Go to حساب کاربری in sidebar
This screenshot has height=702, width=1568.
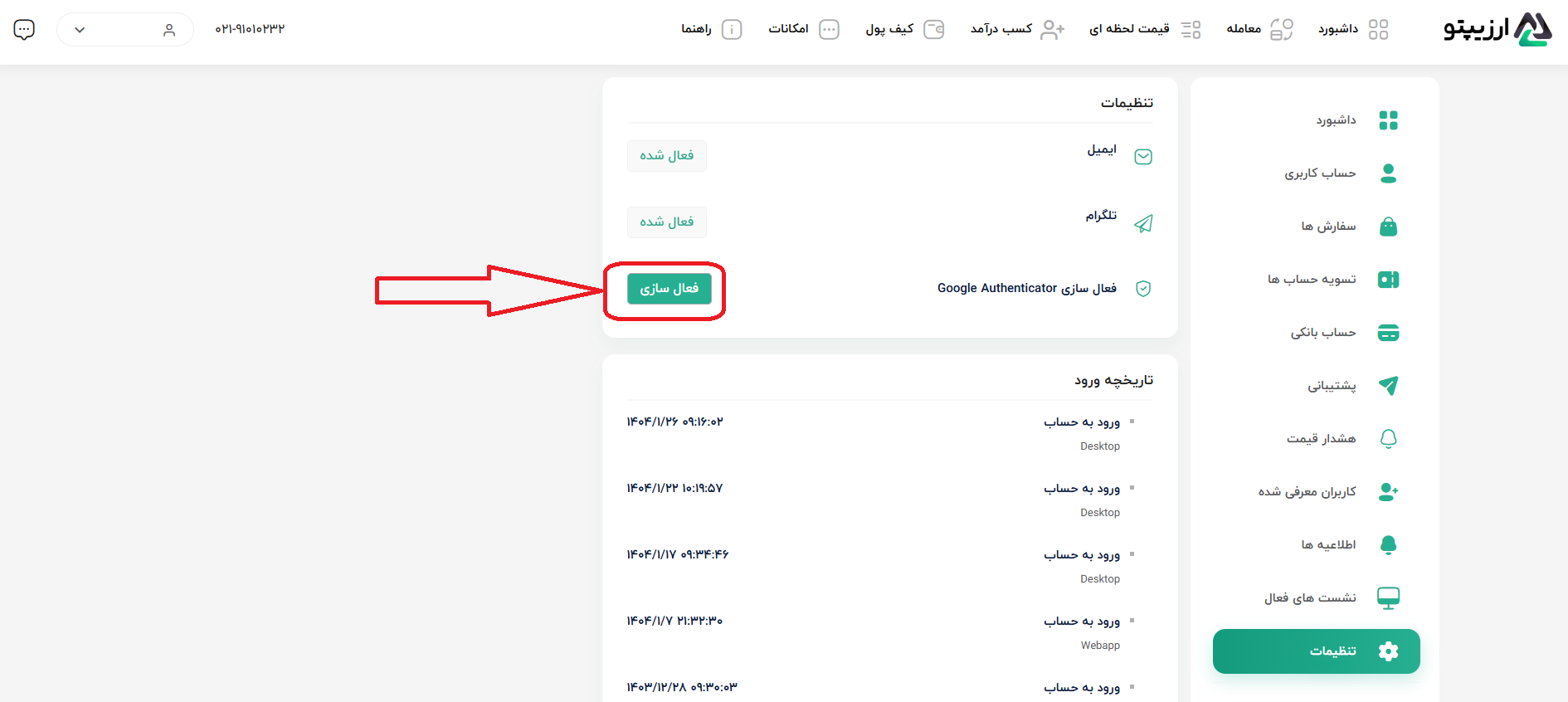click(1320, 173)
